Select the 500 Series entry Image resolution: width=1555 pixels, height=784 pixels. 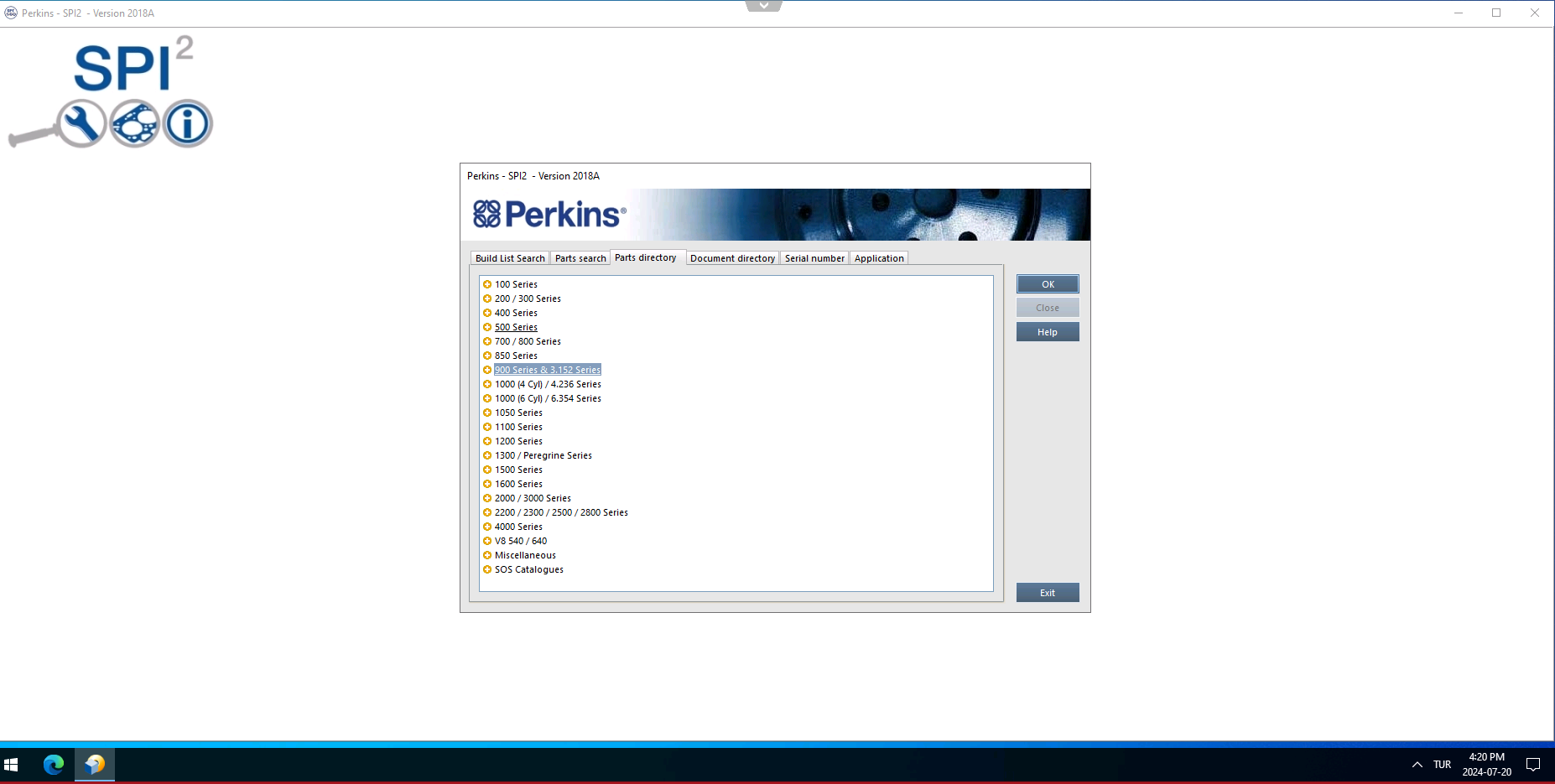pos(516,327)
